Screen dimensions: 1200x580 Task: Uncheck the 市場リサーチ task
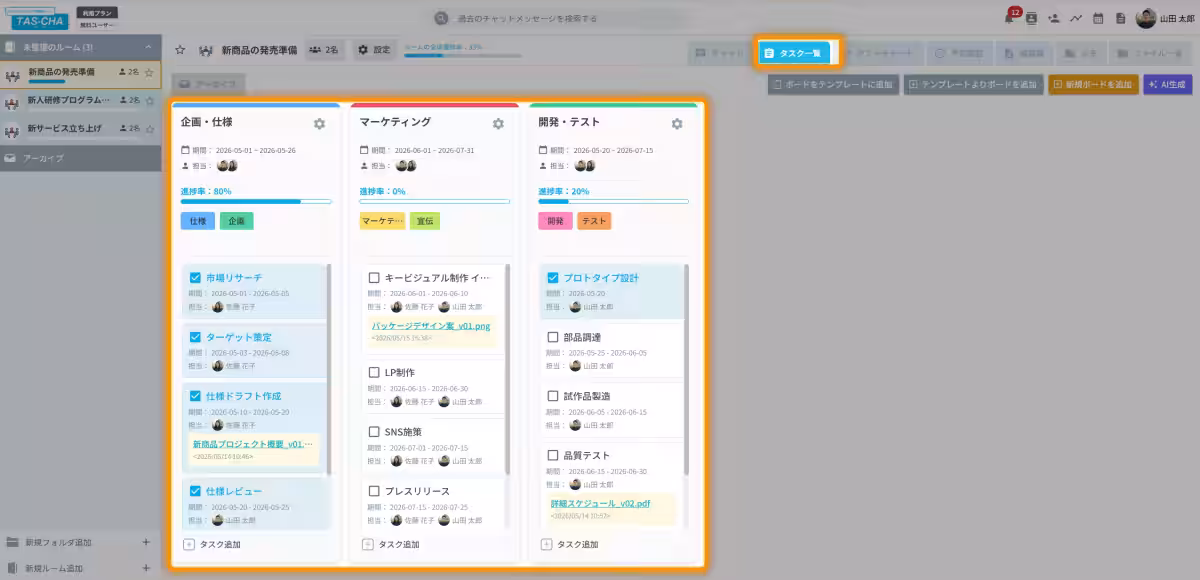(x=195, y=277)
